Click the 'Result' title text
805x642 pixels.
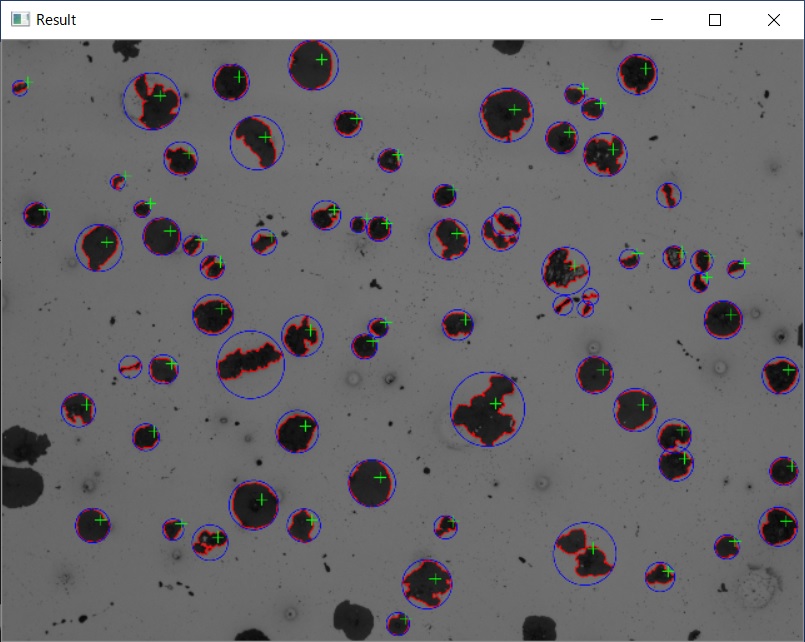56,20
